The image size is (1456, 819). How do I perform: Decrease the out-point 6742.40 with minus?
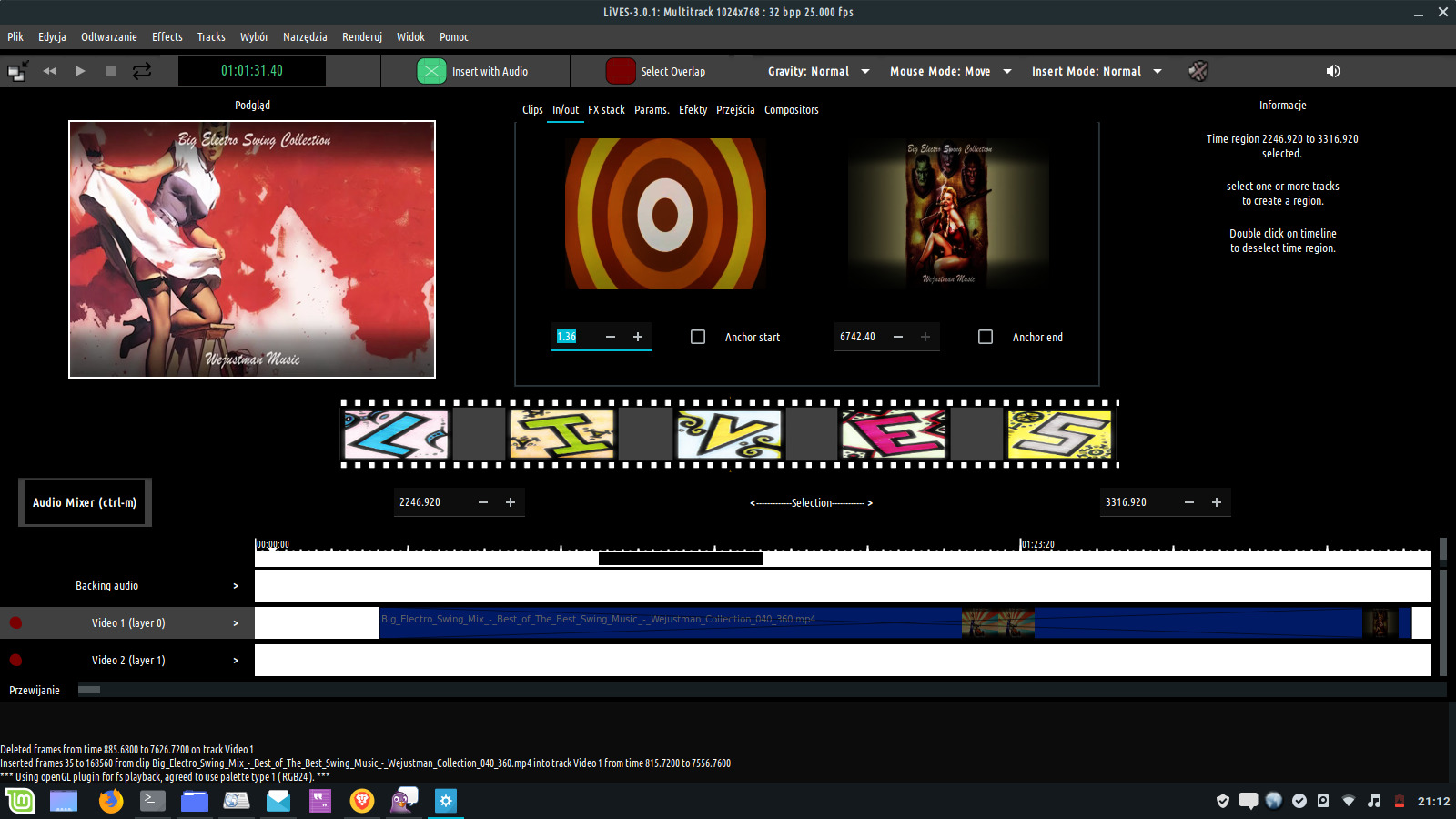coord(898,337)
